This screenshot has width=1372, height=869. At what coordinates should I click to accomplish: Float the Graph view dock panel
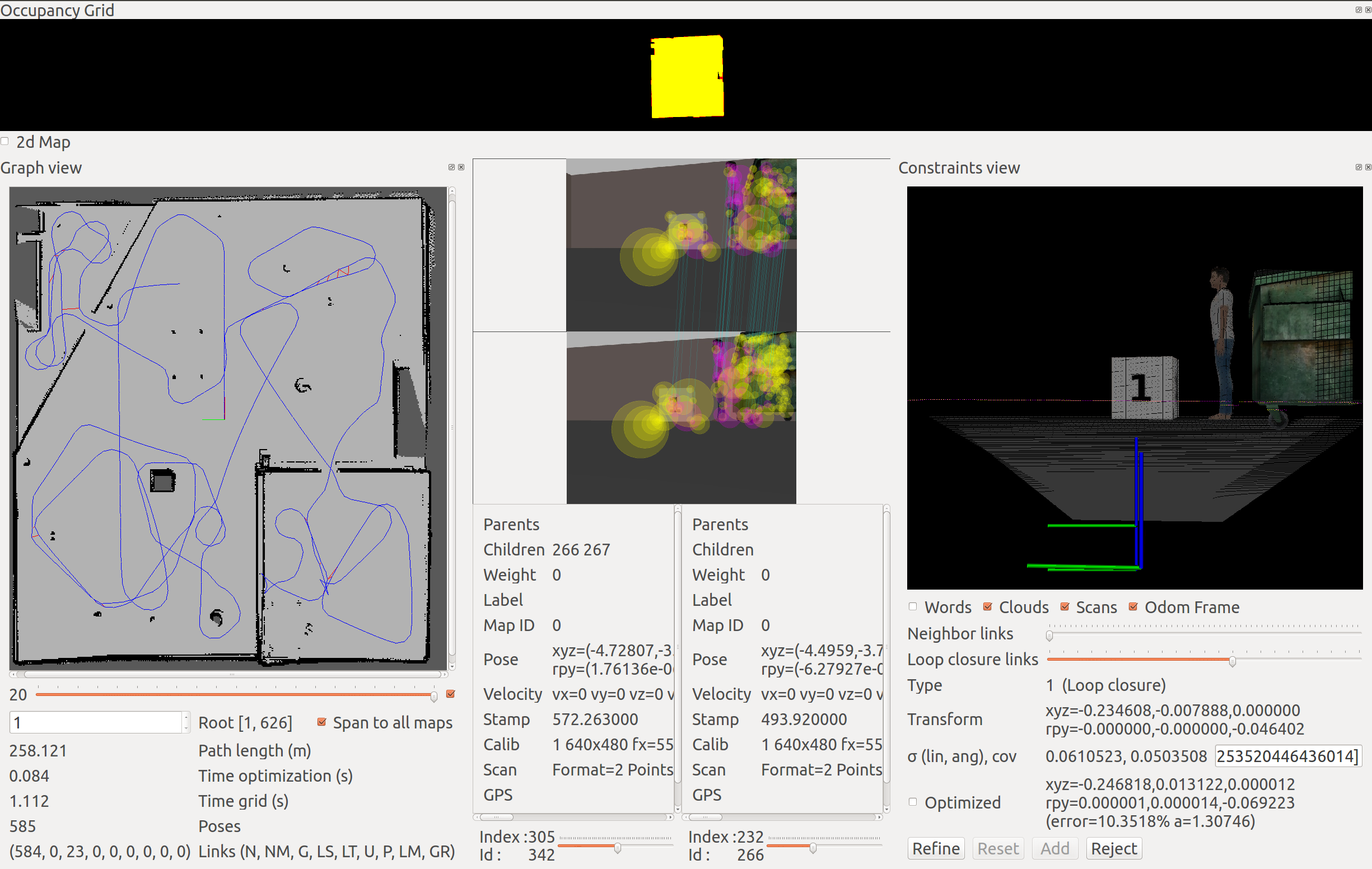(451, 167)
